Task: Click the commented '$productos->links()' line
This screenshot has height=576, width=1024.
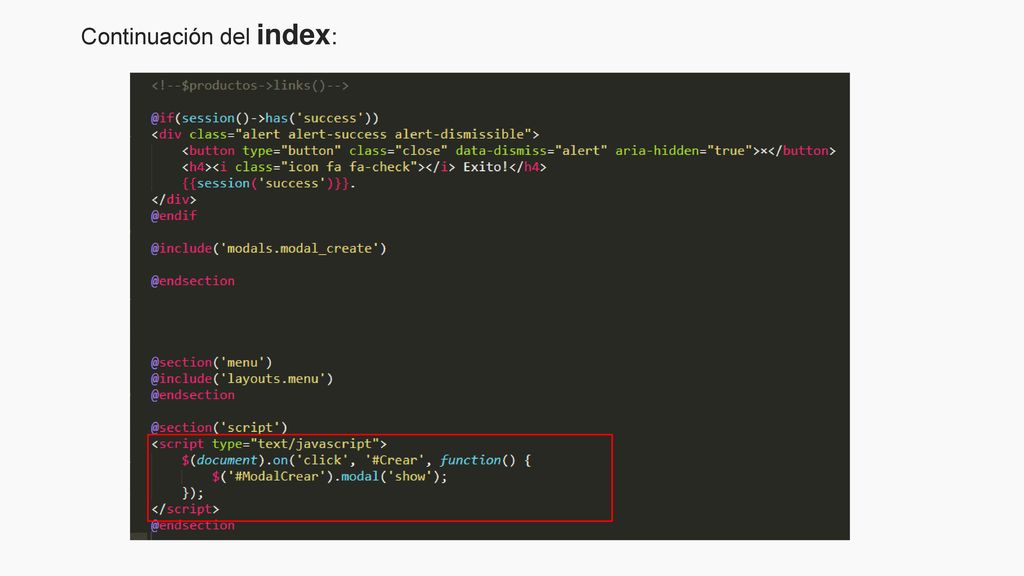Action: tap(250, 86)
